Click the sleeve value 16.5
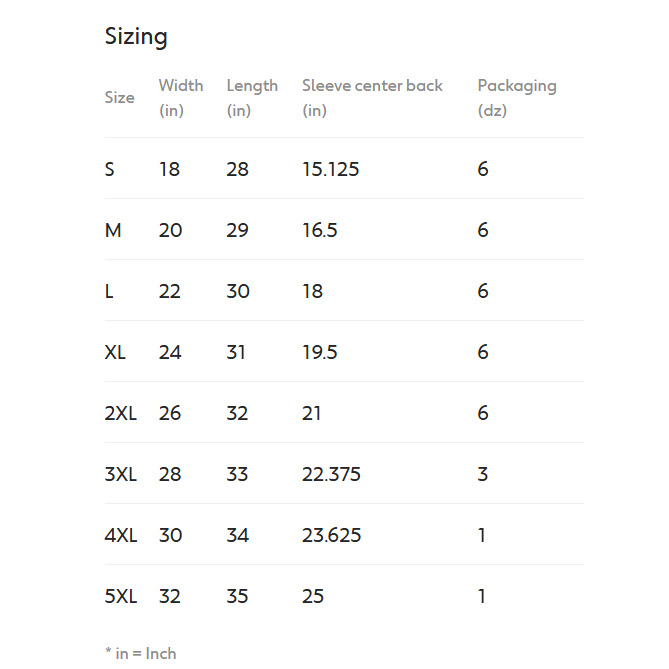The height and width of the screenshot is (669, 669). 320,230
